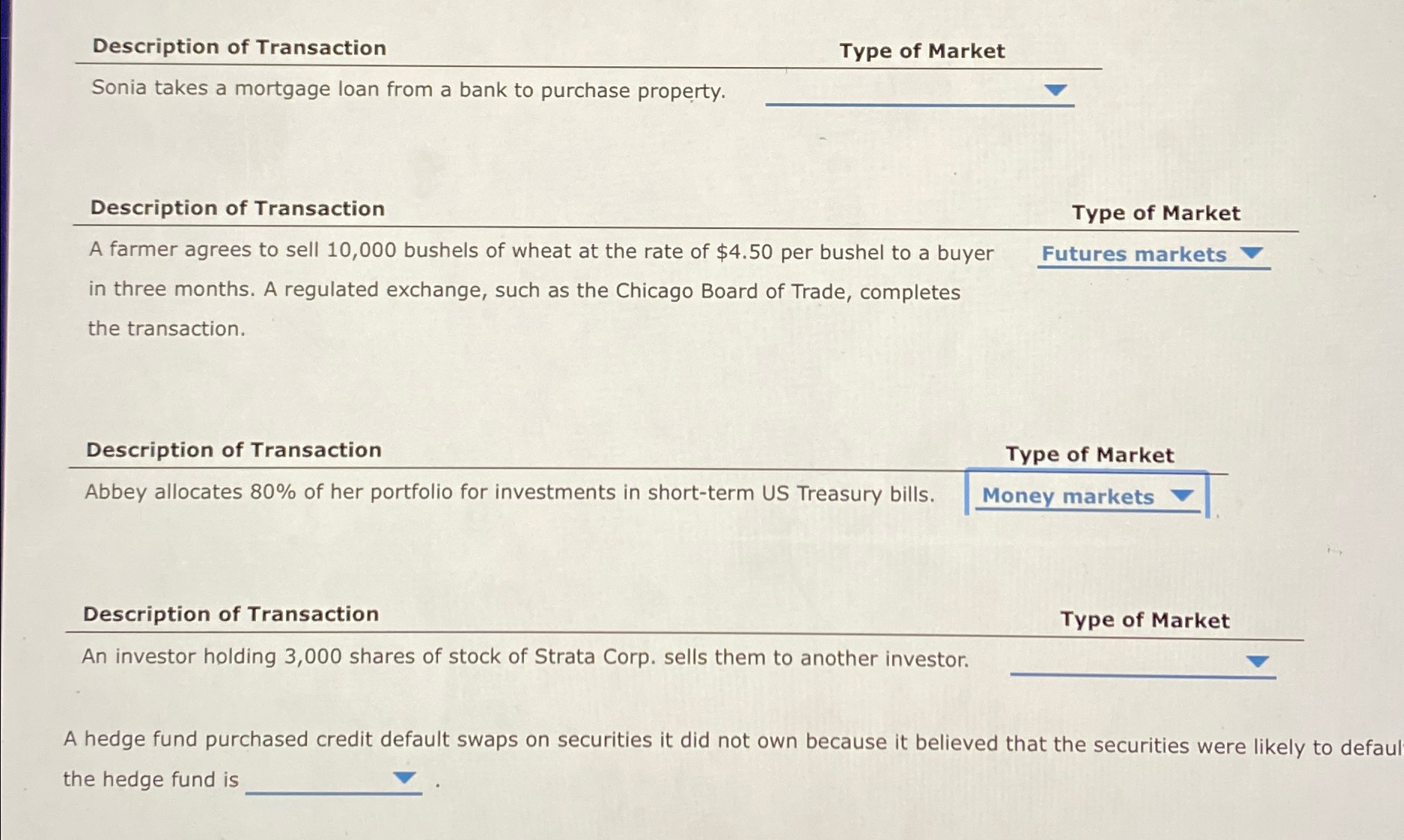Image resolution: width=1404 pixels, height=840 pixels.
Task: Select the Money markets answer text
Action: tap(1068, 497)
